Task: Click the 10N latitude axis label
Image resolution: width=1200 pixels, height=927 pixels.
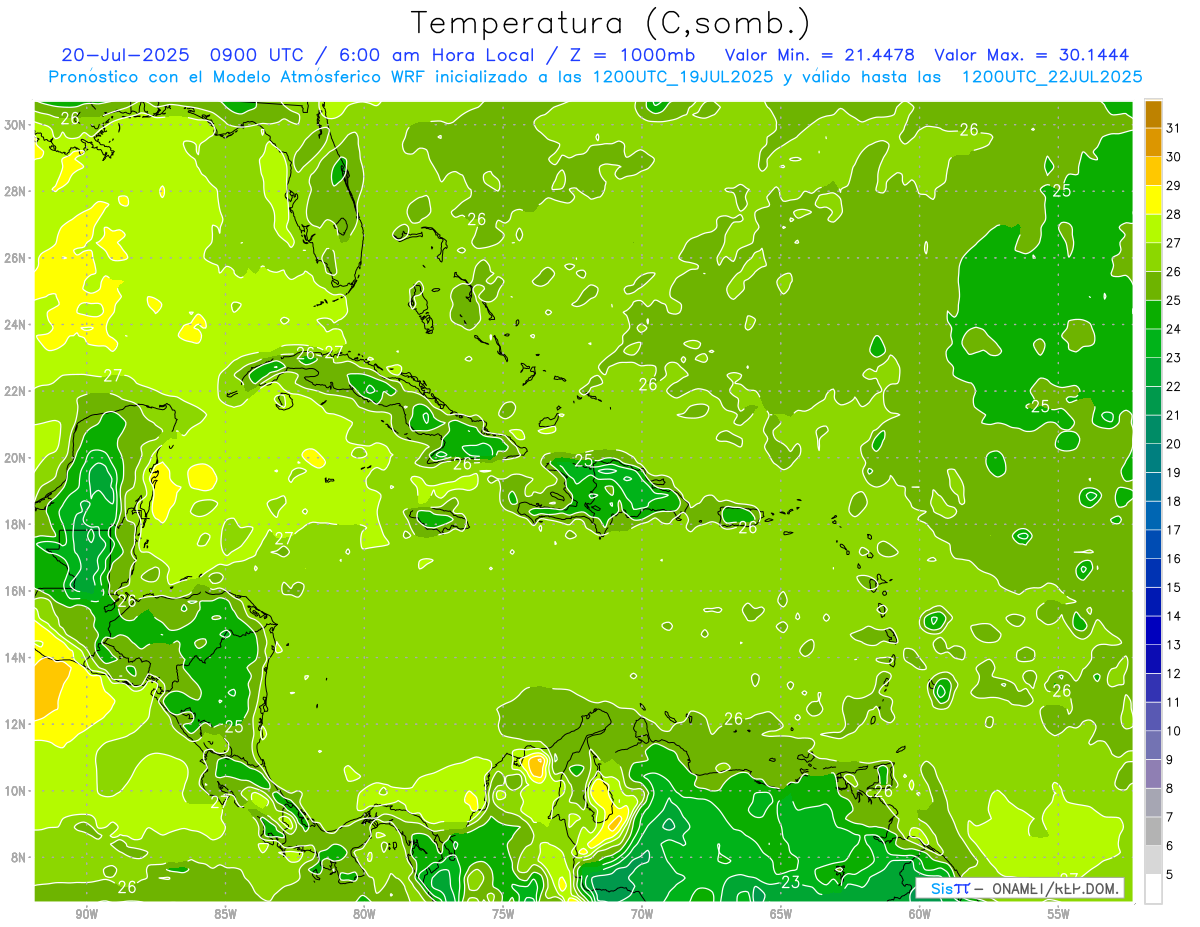Action: pyautogui.click(x=16, y=790)
